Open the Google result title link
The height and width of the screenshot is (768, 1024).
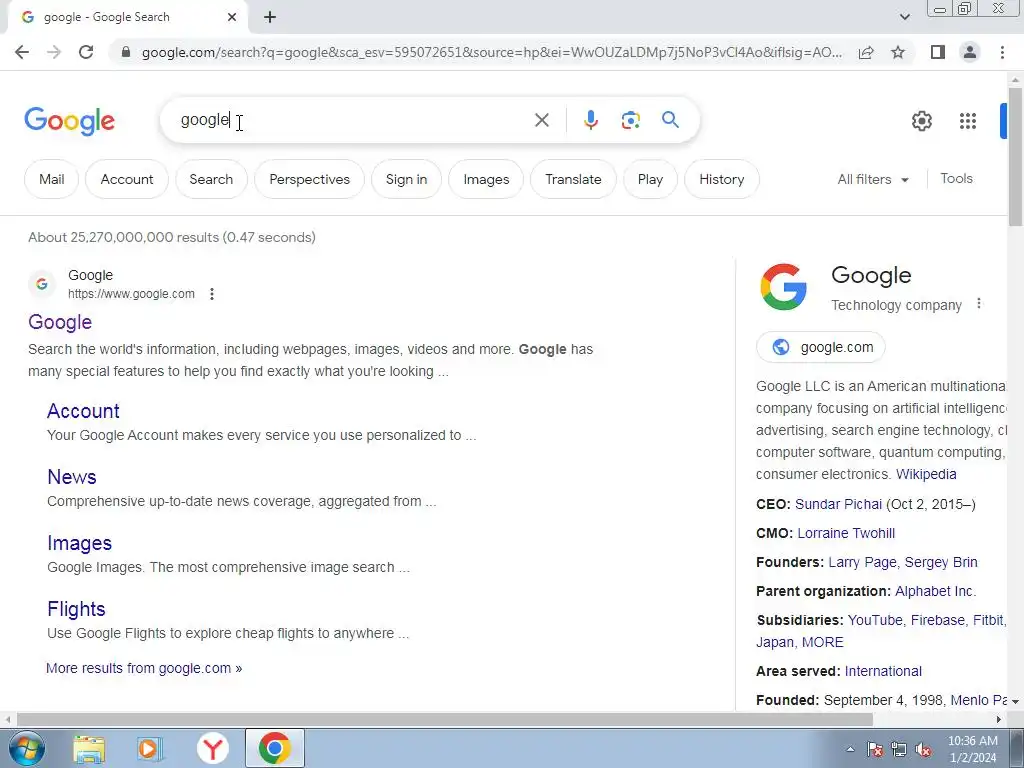tap(60, 322)
